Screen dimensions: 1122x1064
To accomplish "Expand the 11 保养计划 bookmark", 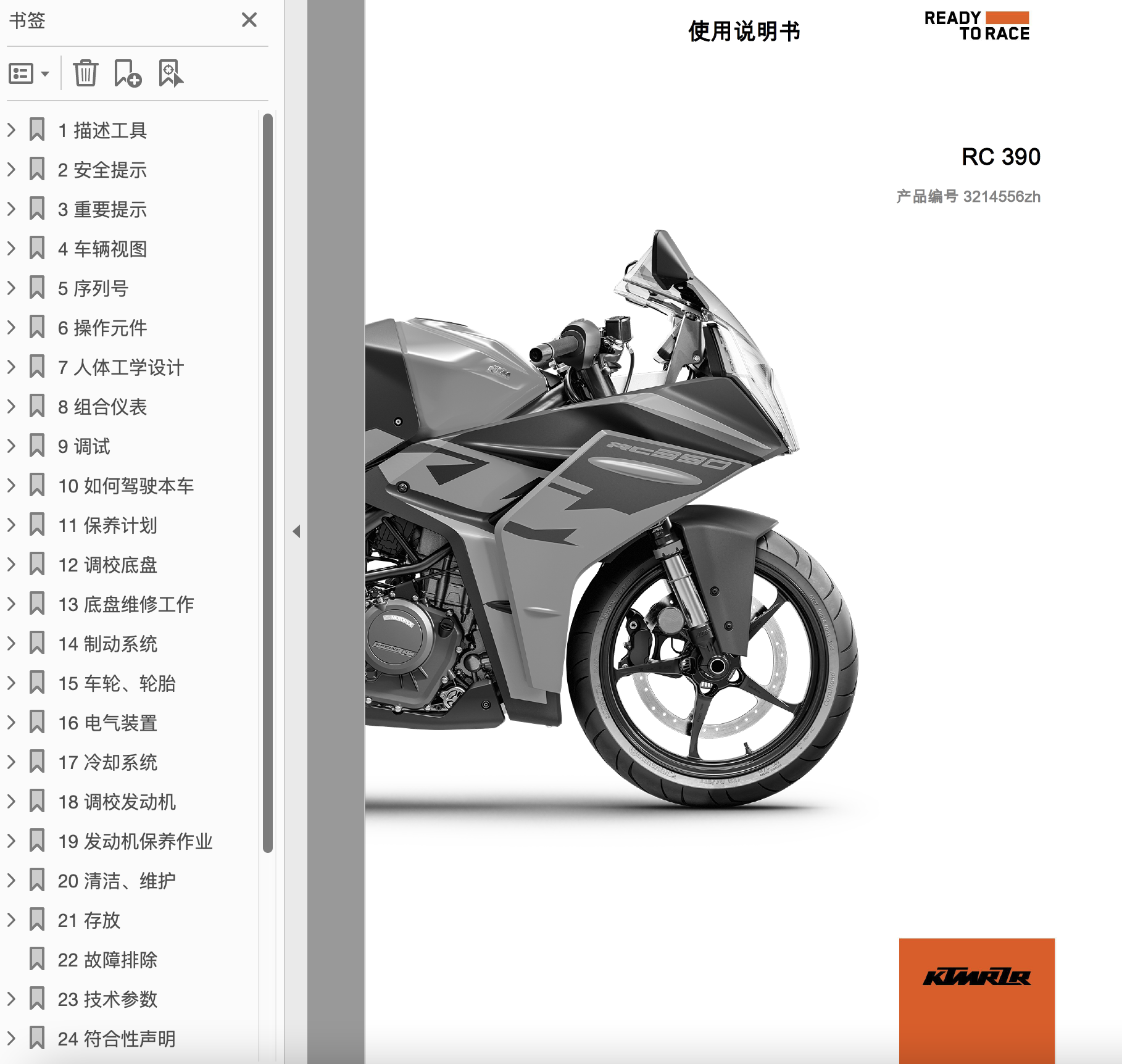I will [11, 525].
